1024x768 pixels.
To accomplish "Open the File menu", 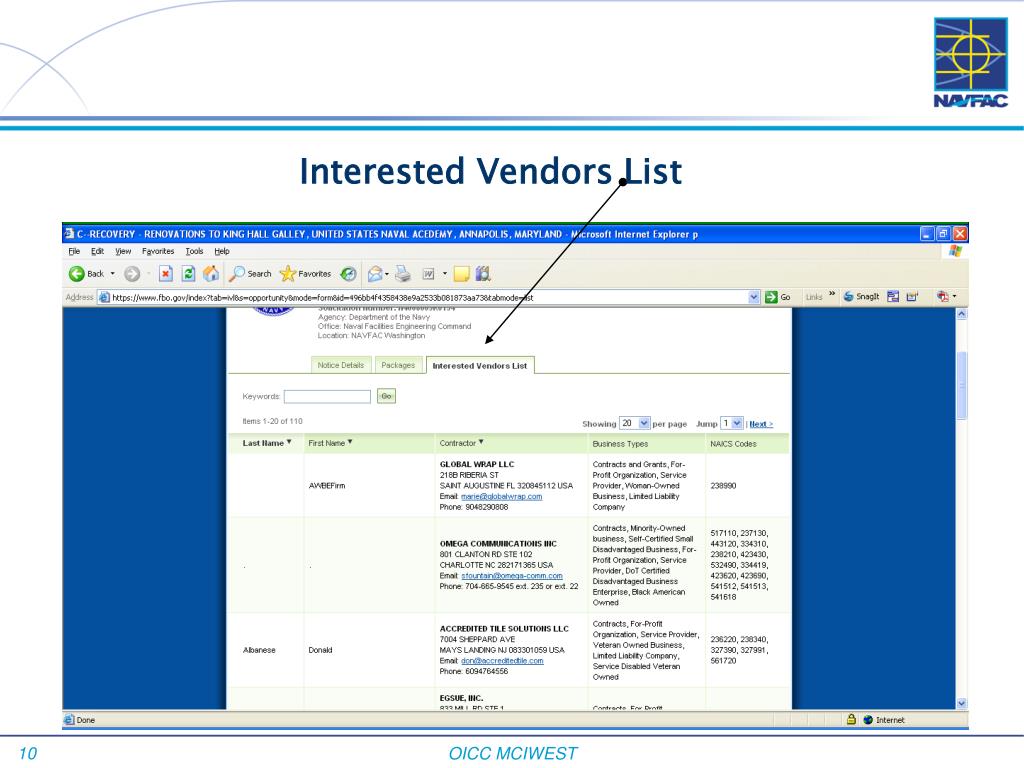I will [74, 251].
